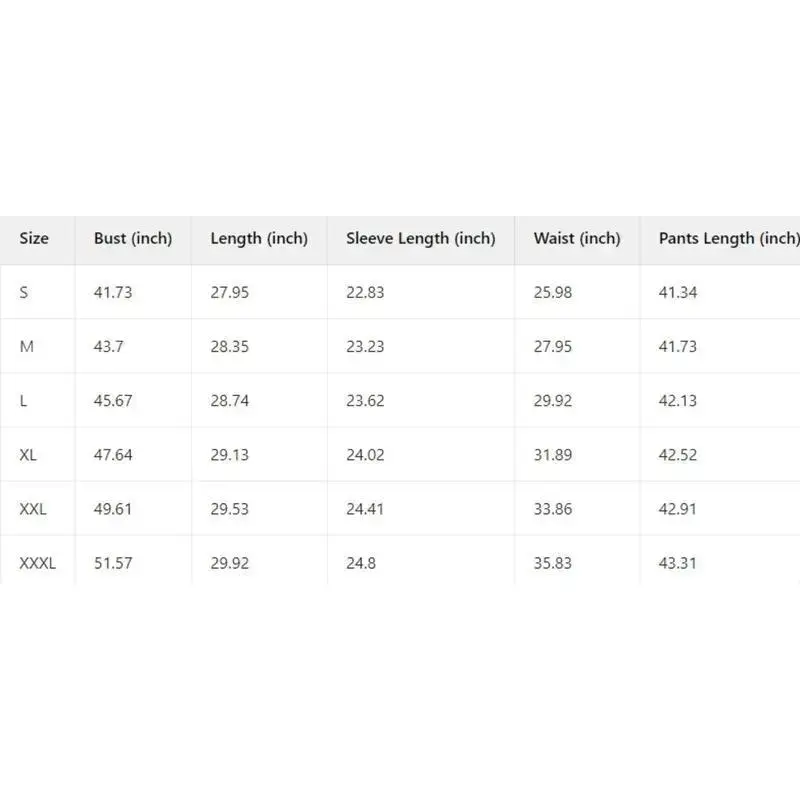Click the Length (inch) column header
The height and width of the screenshot is (800, 800).
click(259, 239)
